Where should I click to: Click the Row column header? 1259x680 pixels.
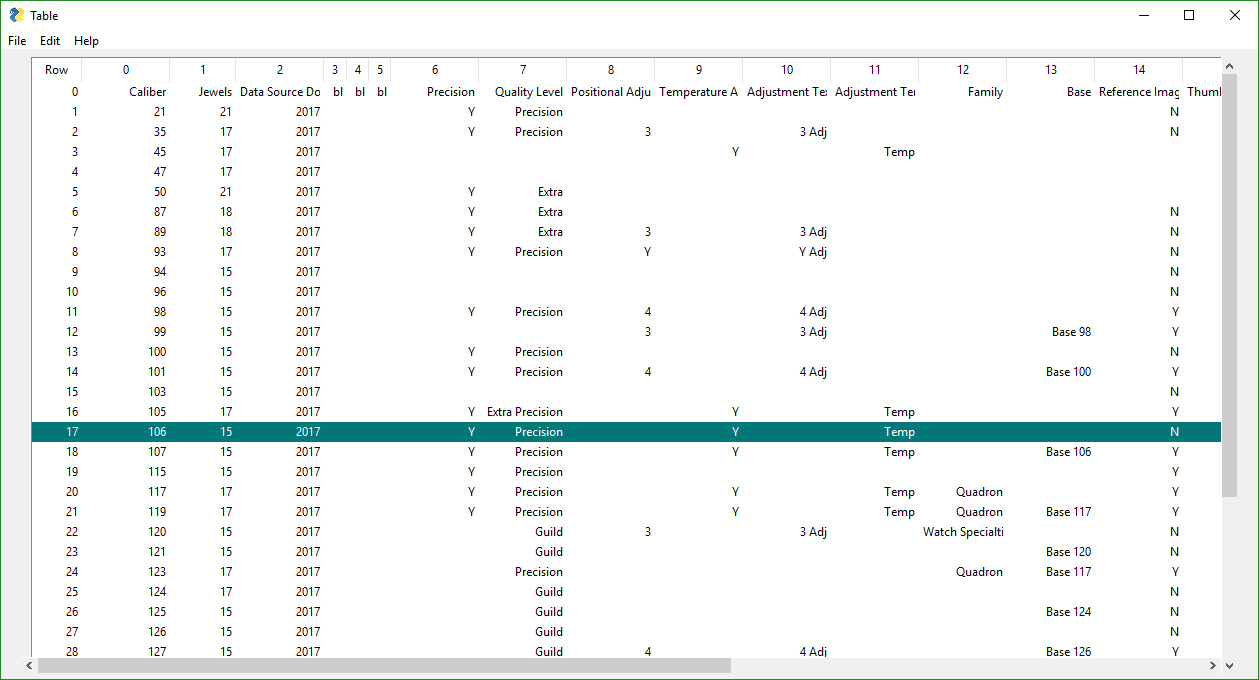[x=57, y=70]
